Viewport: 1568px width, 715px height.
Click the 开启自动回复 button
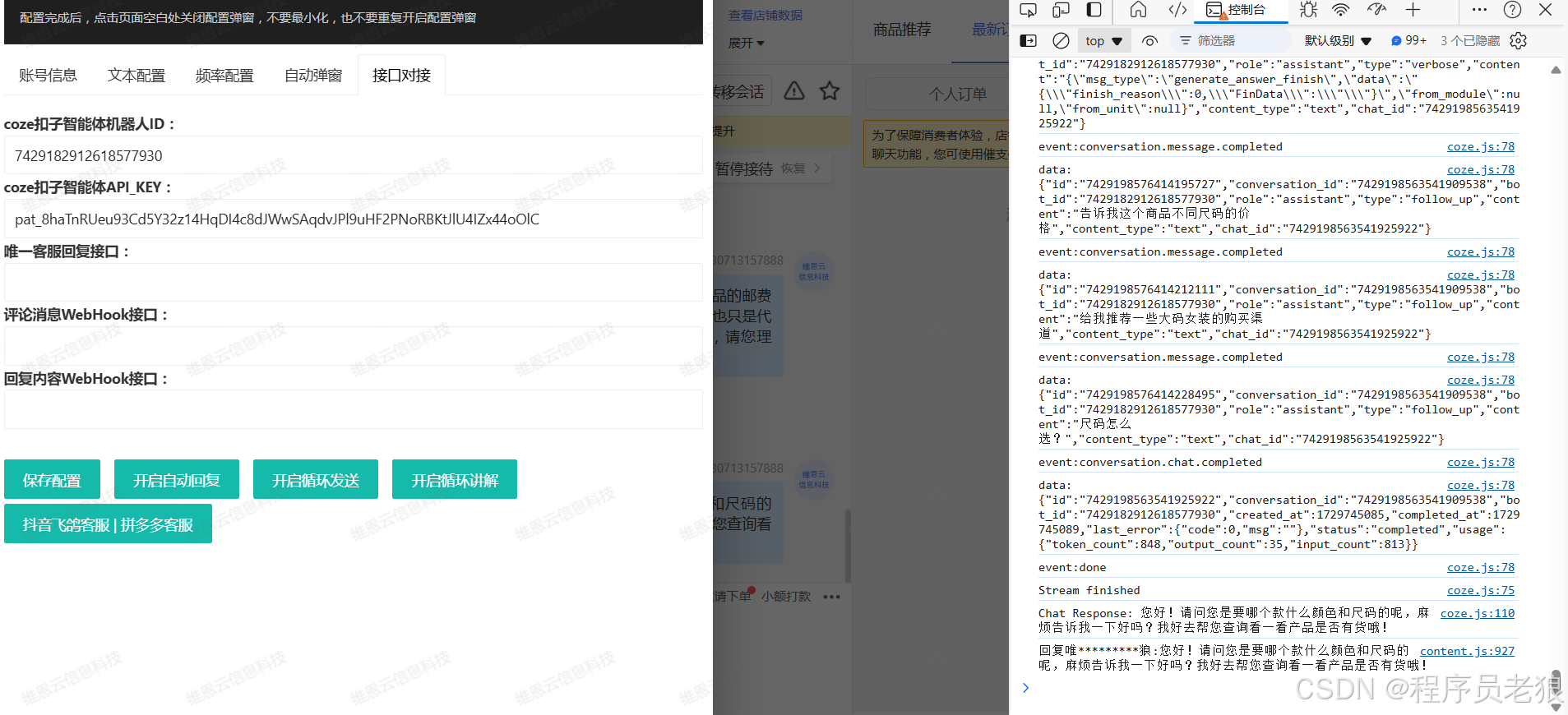coord(177,480)
